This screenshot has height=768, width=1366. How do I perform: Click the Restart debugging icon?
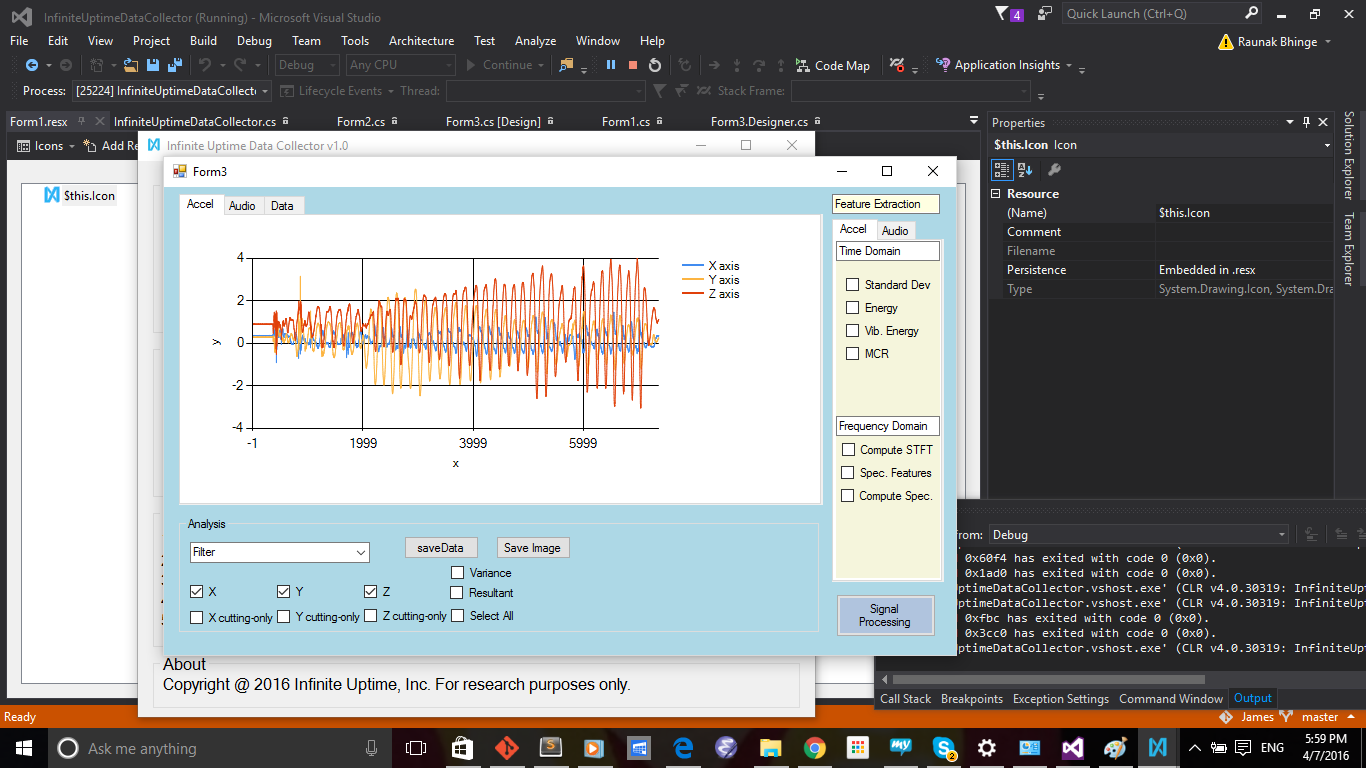click(655, 65)
